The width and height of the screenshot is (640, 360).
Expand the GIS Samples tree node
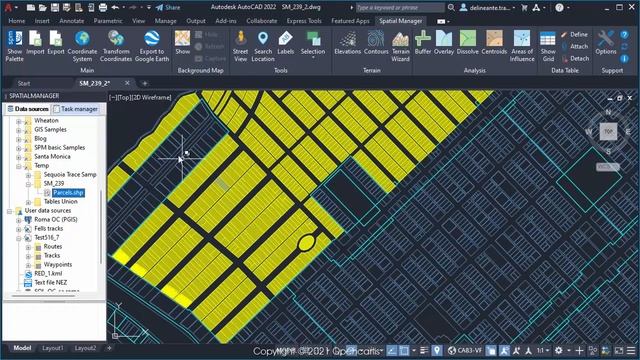(18, 130)
